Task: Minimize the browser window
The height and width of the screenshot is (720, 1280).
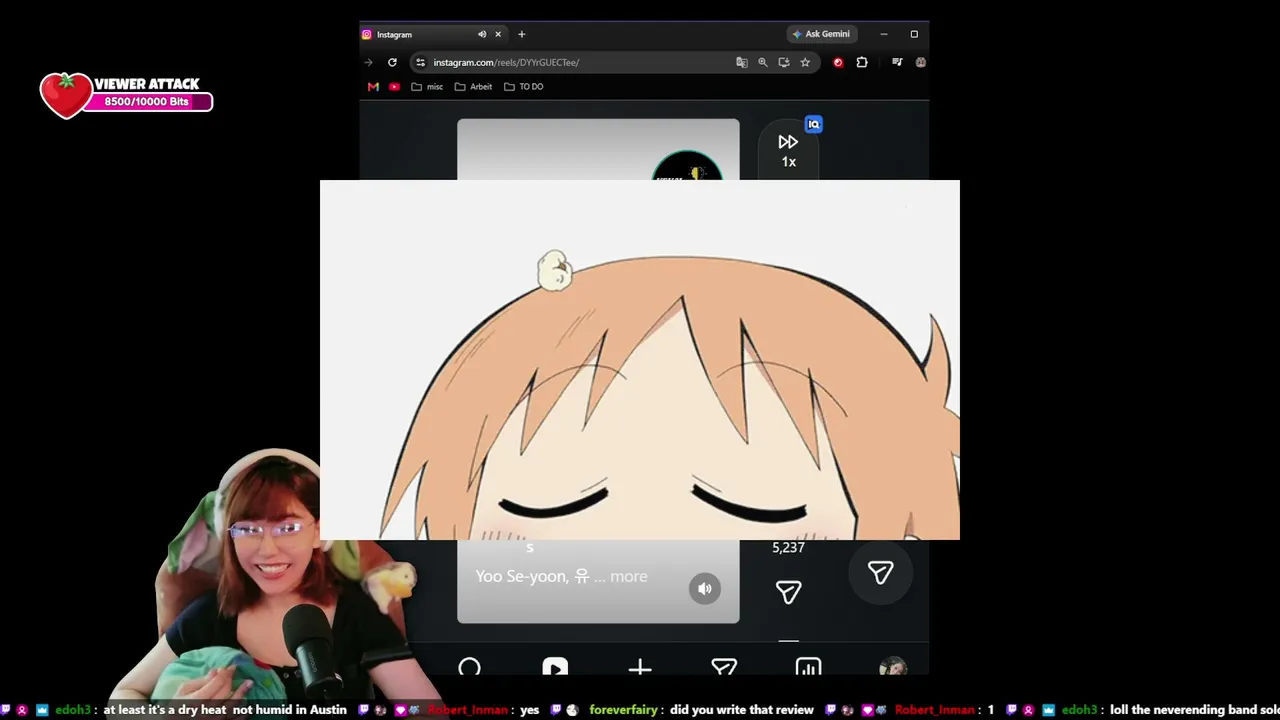Action: coord(884,34)
